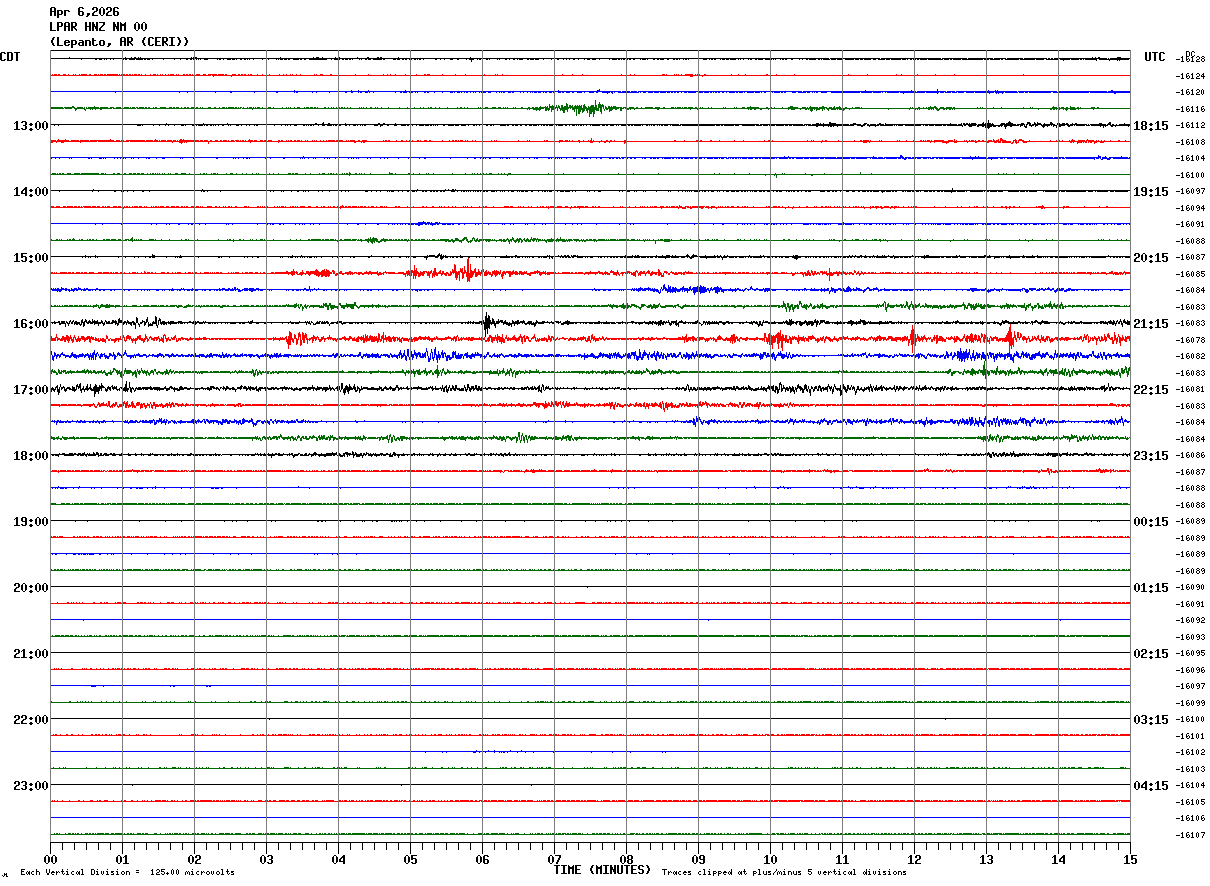Select the 15:00 CDT time label

click(x=30, y=258)
